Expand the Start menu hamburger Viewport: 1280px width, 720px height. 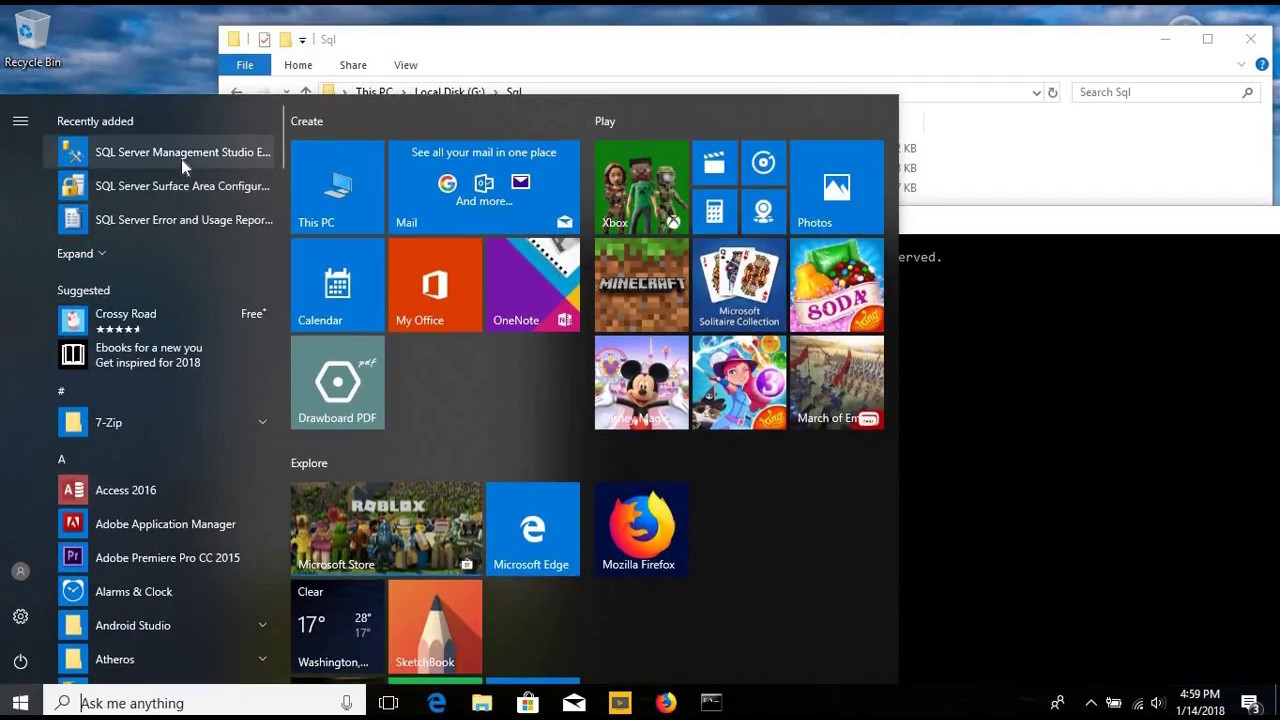pos(20,121)
